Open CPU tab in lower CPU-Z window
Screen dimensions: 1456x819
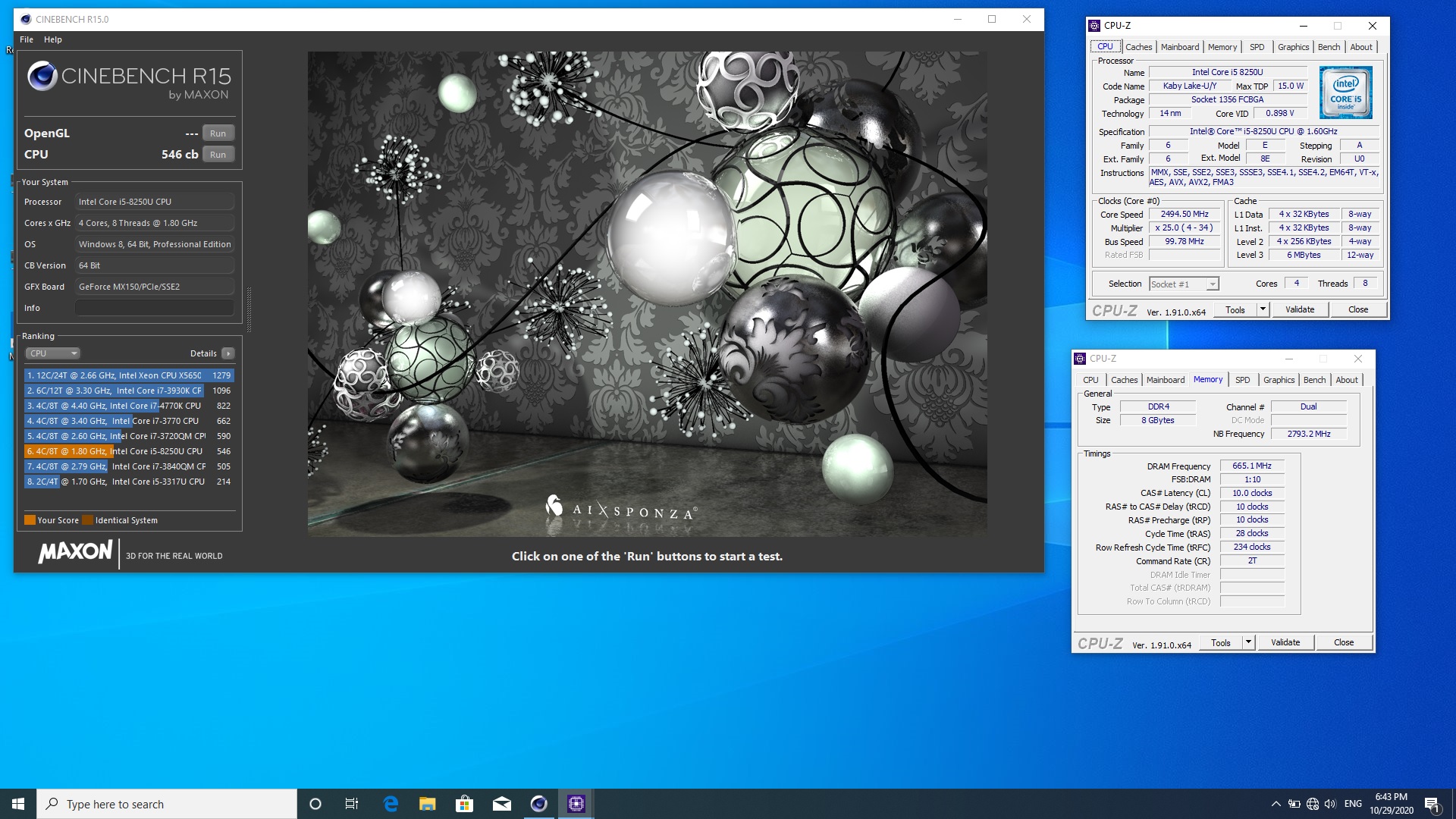coord(1090,380)
